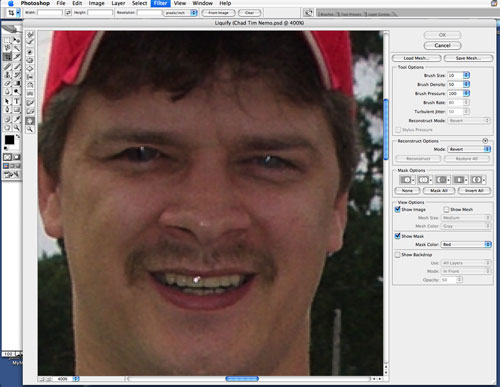Select the Type tool in Photoshop toolbox
The height and width of the screenshot is (387, 500).
tap(17, 101)
